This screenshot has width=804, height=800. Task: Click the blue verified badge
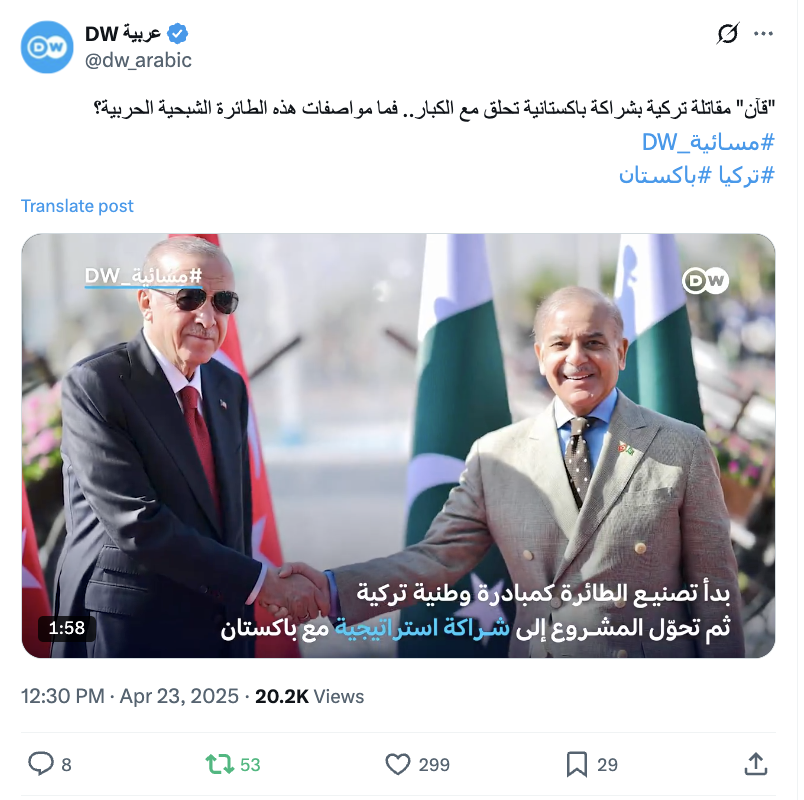(x=178, y=34)
